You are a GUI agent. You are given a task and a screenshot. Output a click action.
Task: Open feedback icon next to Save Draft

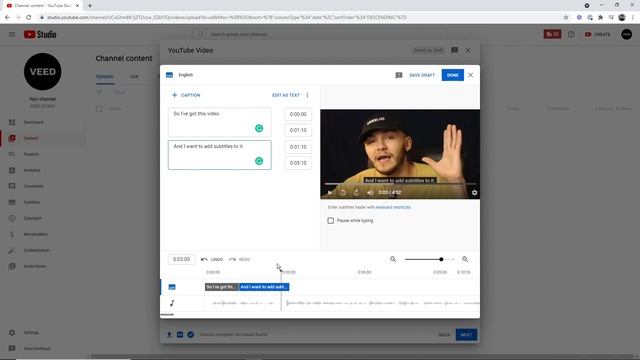click(x=399, y=75)
